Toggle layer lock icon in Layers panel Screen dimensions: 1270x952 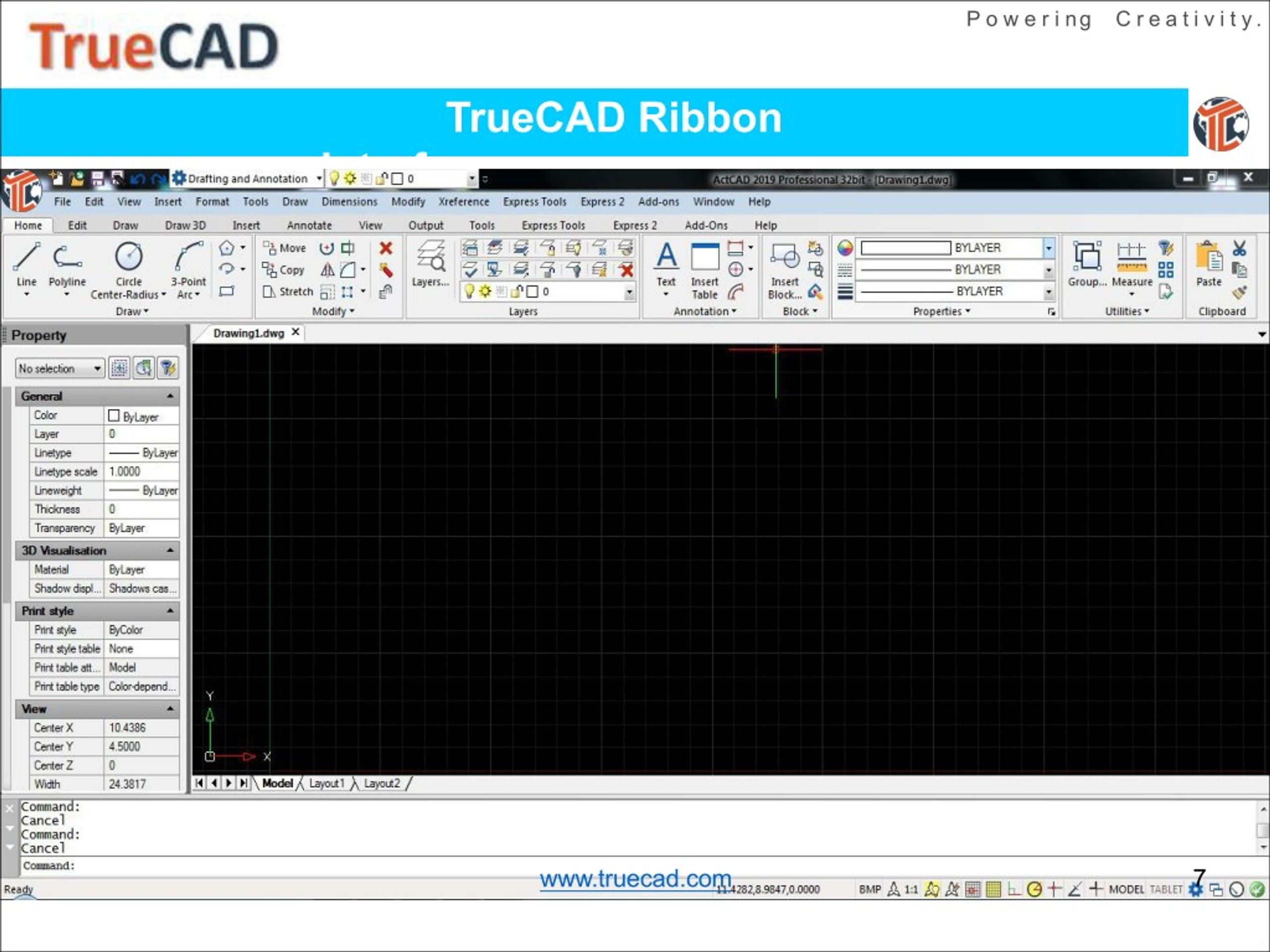517,292
